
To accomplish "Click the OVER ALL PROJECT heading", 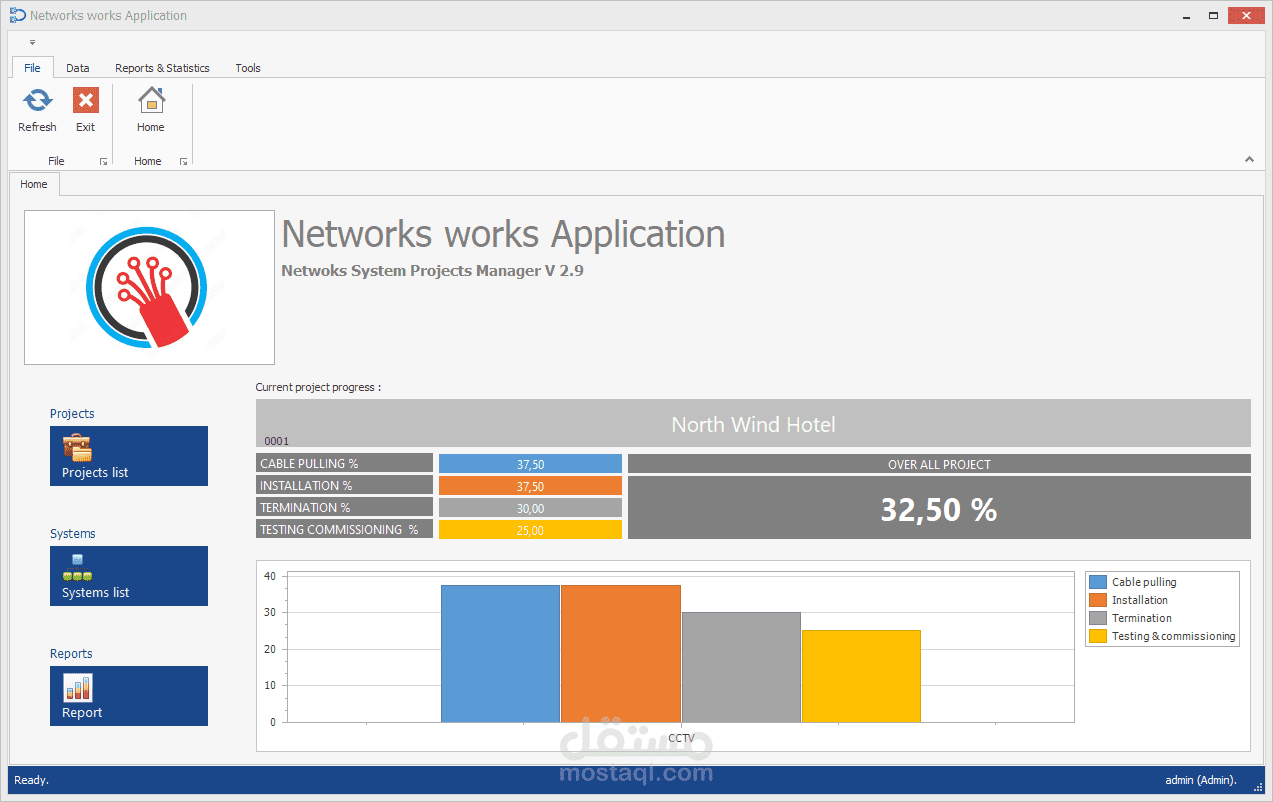I will coord(939,464).
